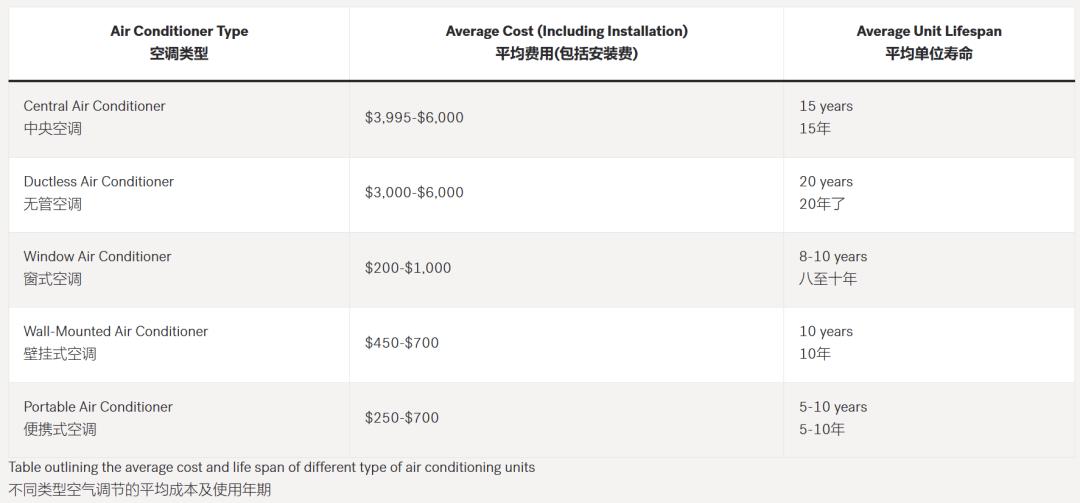
Task: Click the Chinese caption below the table
Action: click(139, 489)
